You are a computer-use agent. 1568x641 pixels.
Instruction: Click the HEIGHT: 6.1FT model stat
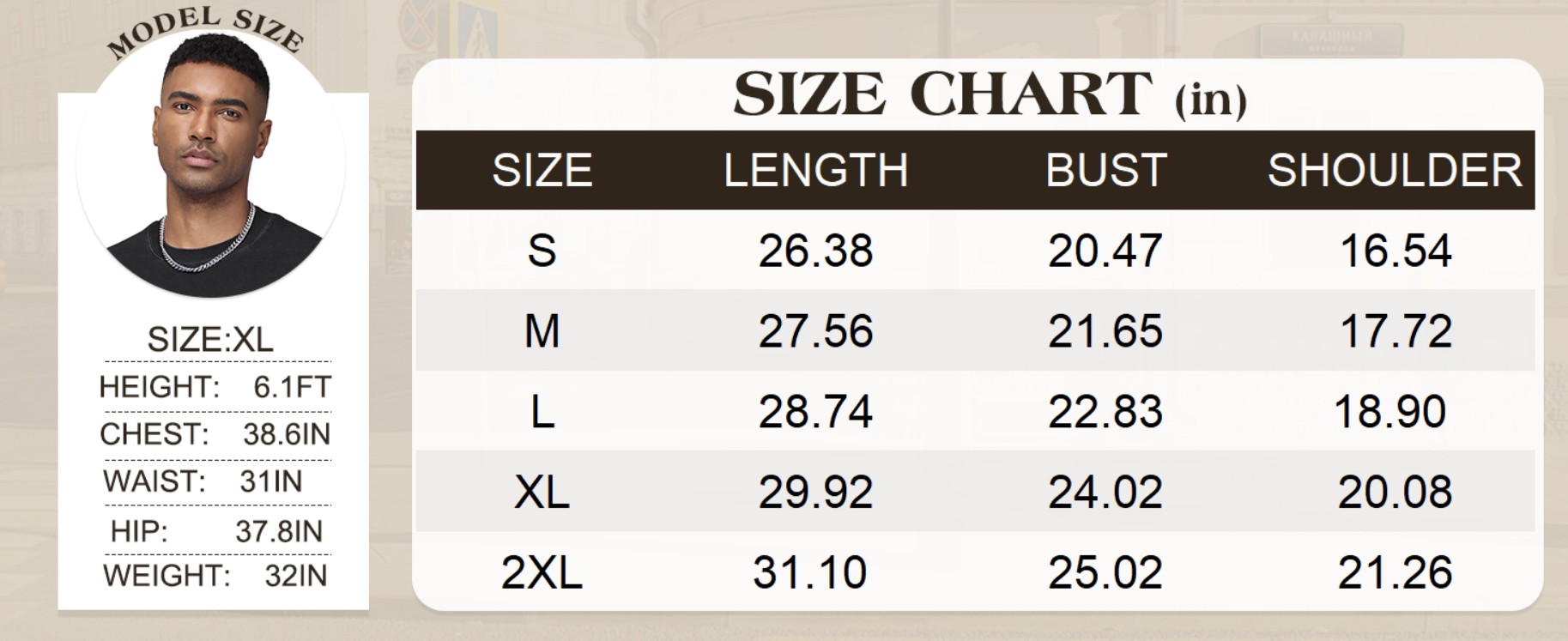(215, 387)
